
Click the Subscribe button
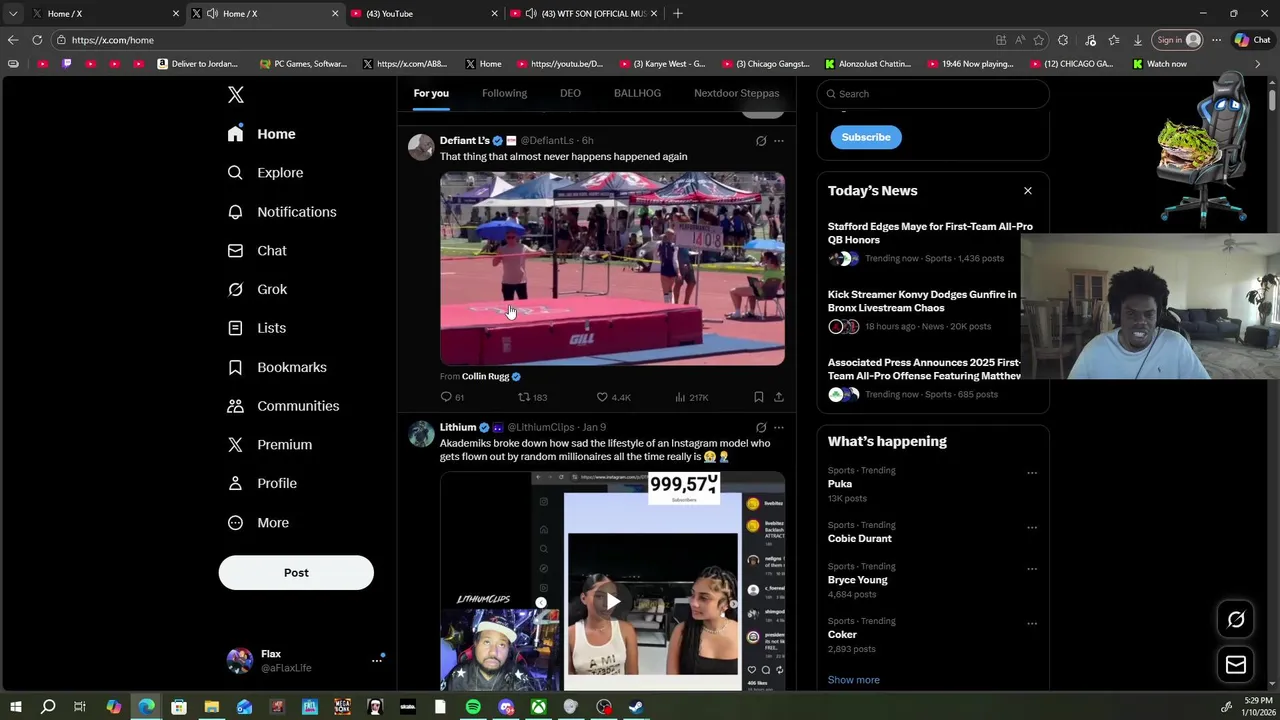pos(866,137)
